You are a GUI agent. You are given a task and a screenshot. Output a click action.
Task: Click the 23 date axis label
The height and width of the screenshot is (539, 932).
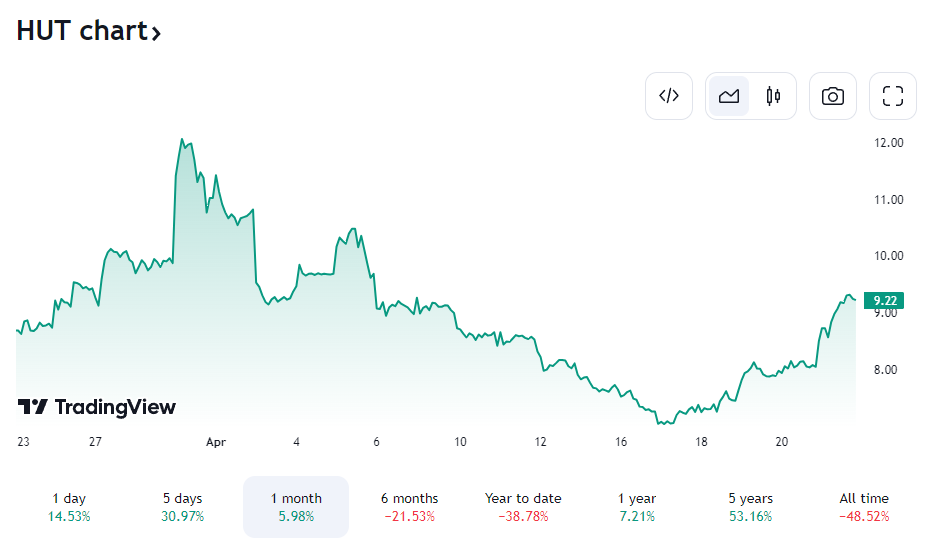point(23,442)
